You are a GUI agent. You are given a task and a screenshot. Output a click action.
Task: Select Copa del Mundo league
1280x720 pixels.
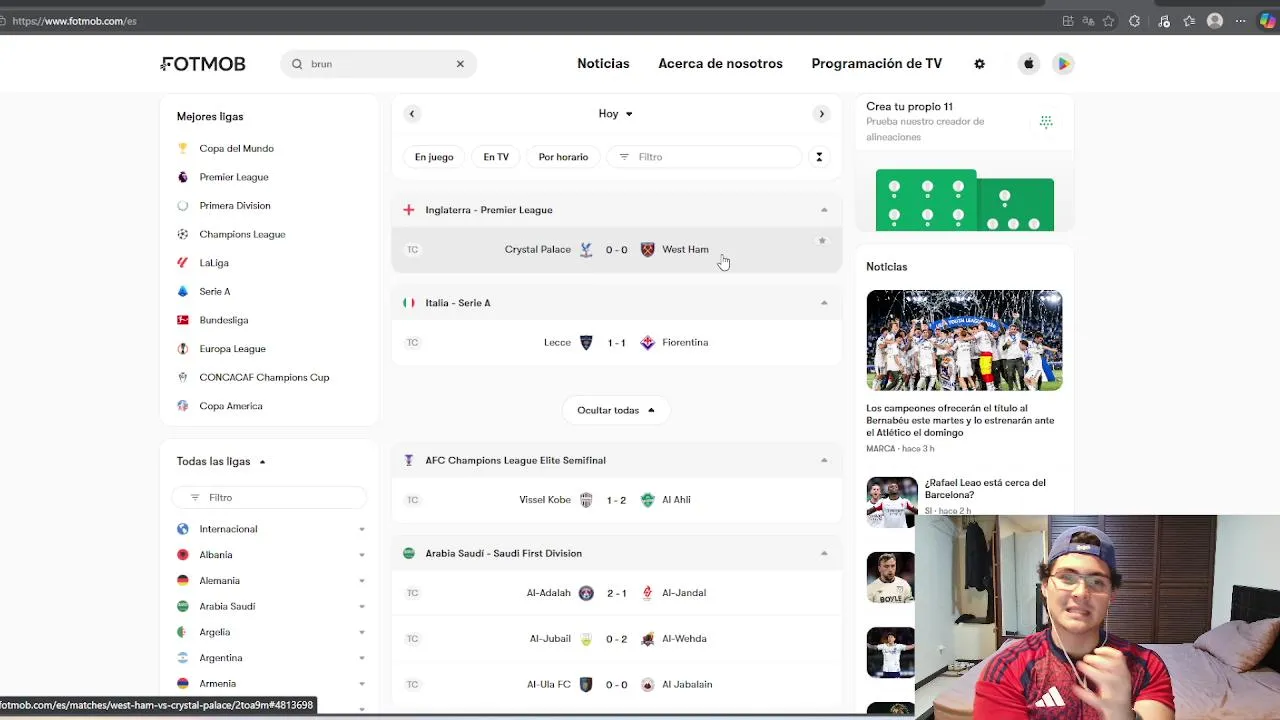point(236,149)
